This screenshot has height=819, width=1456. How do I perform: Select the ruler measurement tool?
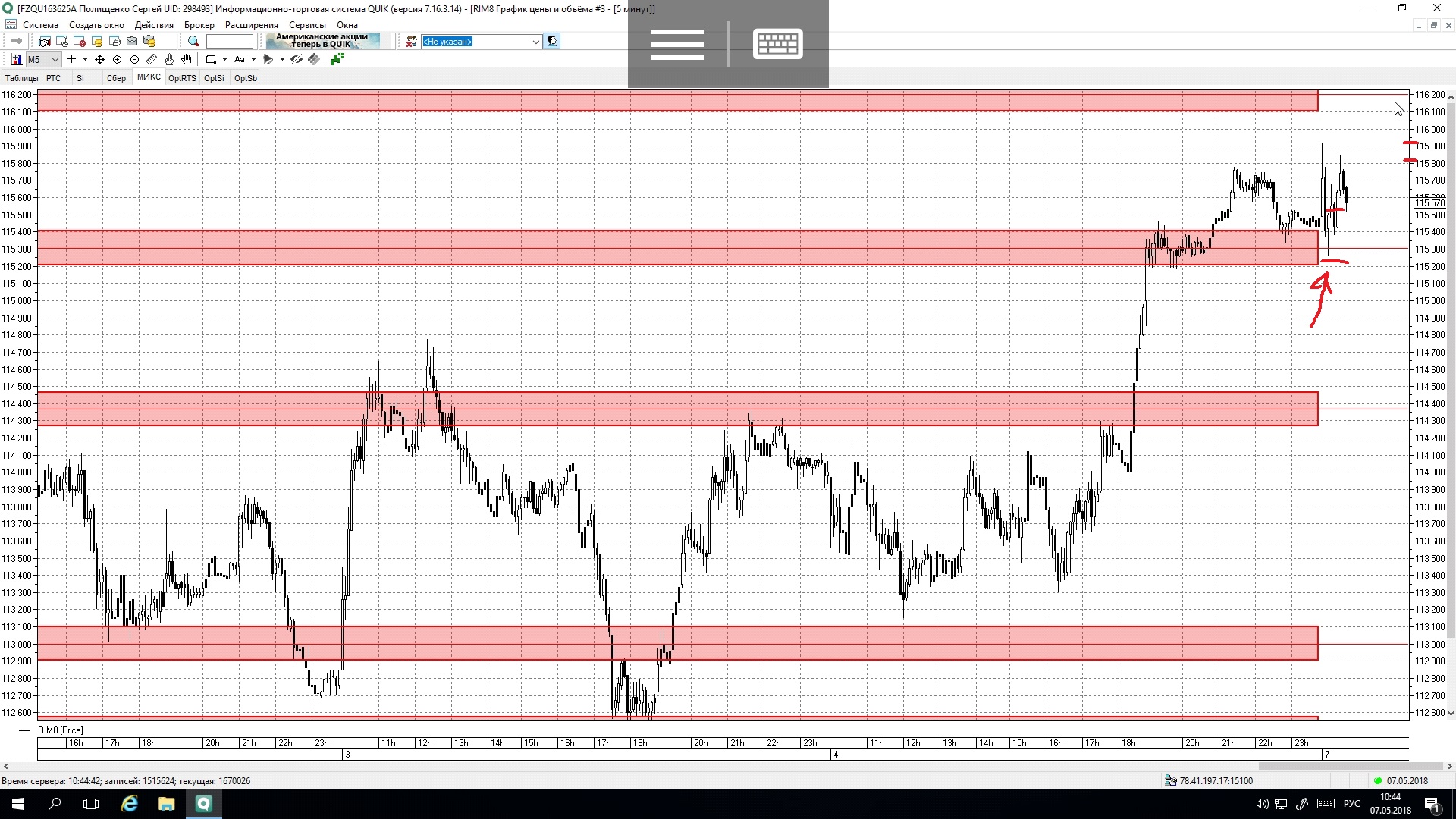point(152,59)
